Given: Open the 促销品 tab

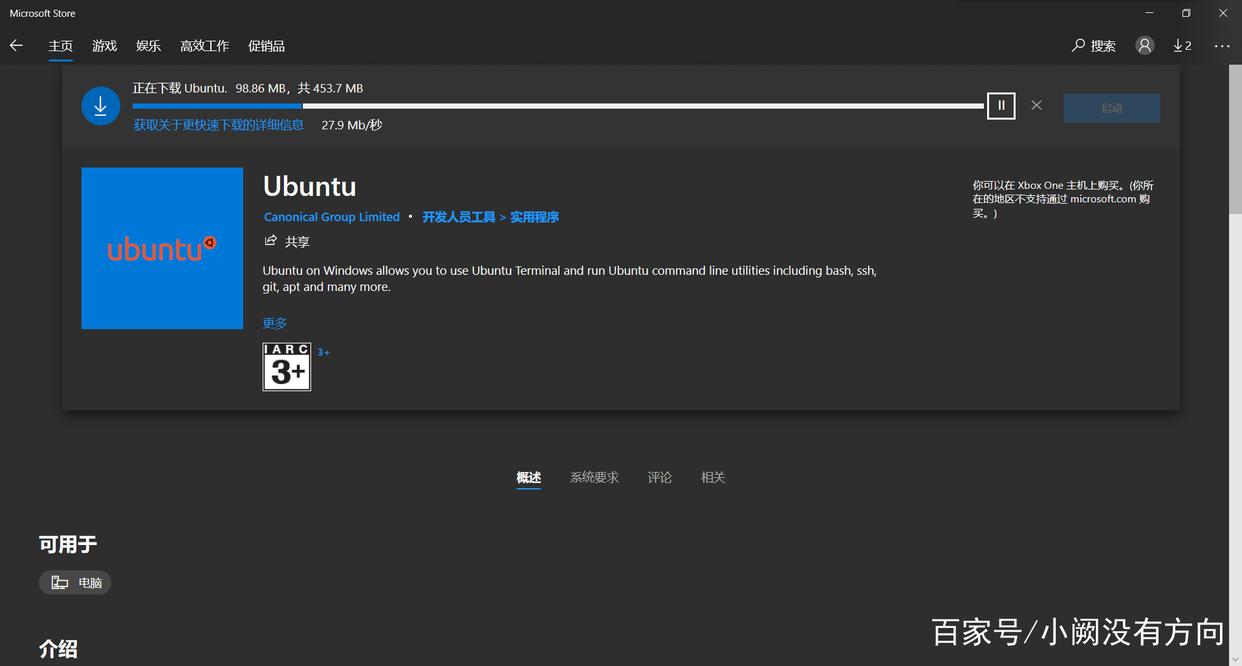Looking at the screenshot, I should coord(267,46).
